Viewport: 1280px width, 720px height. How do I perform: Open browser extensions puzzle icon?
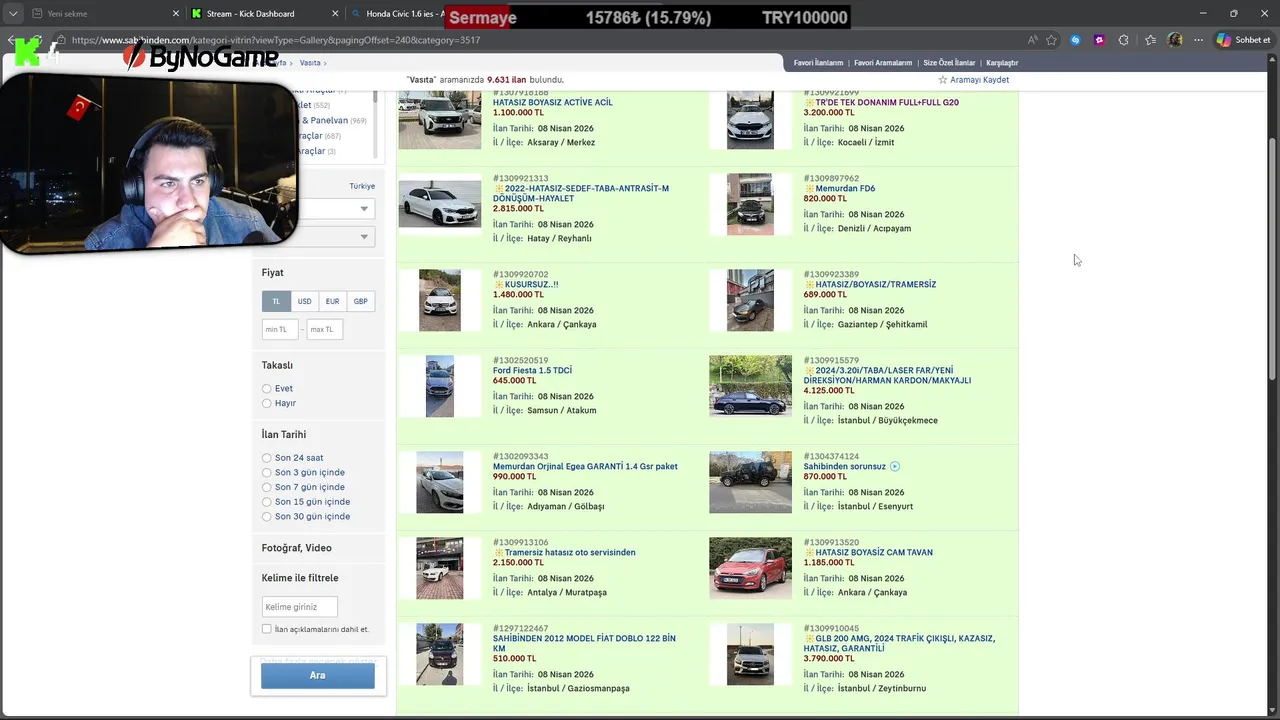pos(1124,40)
